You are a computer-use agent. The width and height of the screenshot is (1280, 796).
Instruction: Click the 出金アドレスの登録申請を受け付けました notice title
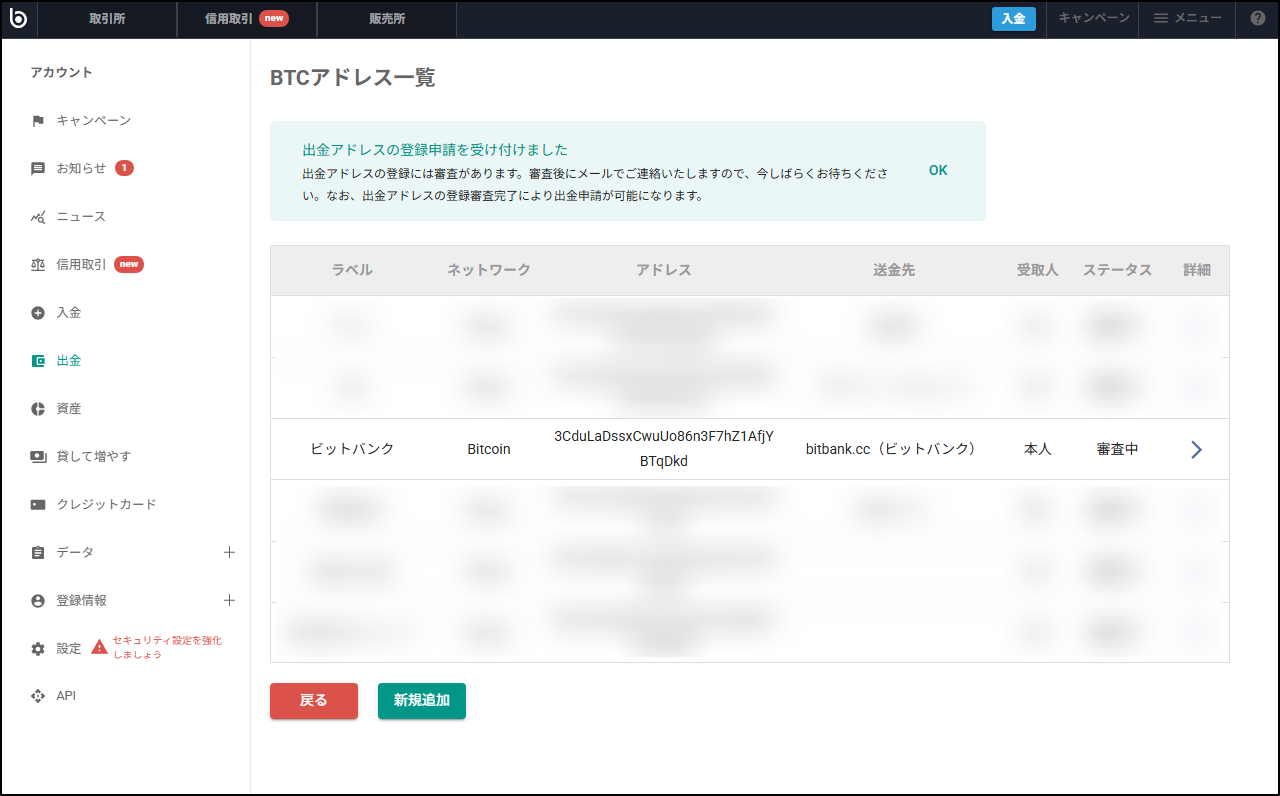pyautogui.click(x=435, y=149)
